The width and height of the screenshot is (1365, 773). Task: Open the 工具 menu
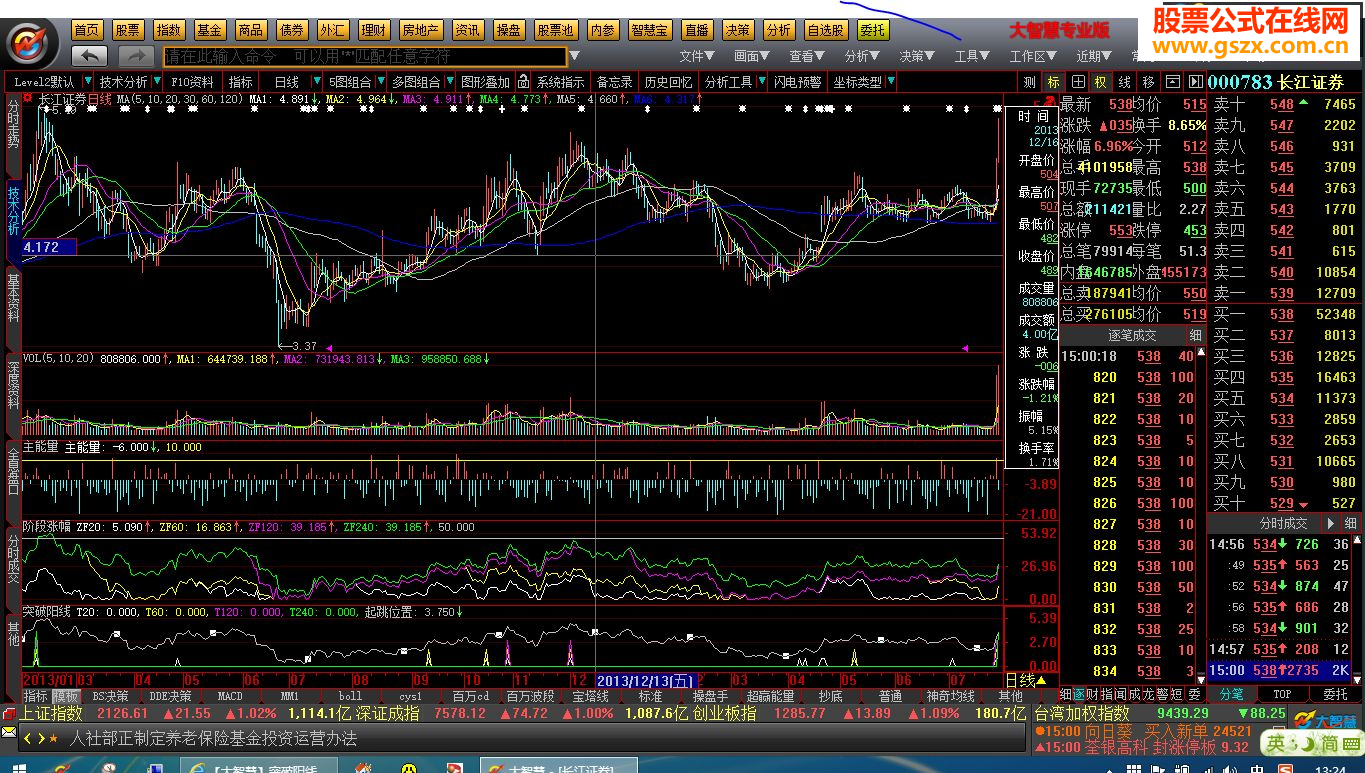tap(971, 57)
